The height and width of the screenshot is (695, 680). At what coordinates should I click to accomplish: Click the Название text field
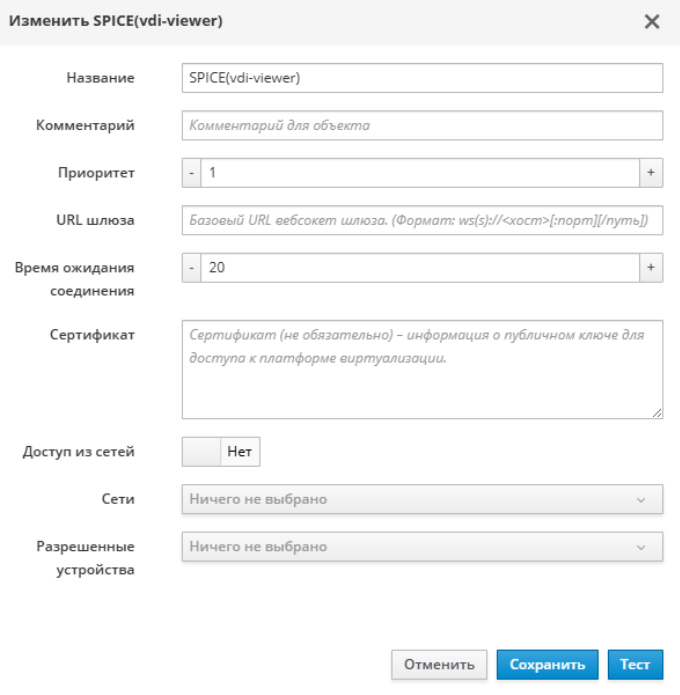422,78
